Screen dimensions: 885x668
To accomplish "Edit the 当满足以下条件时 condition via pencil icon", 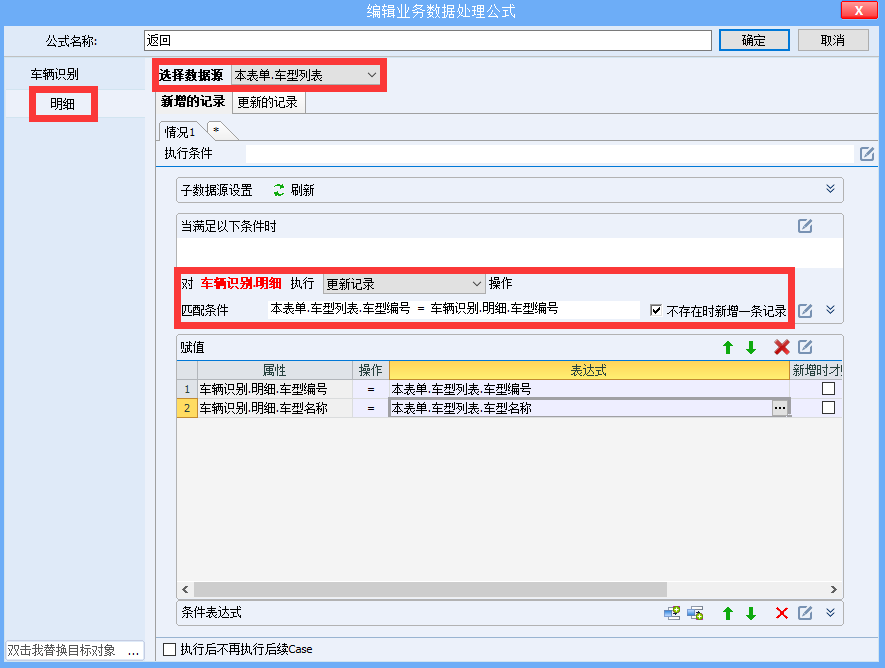I will (x=805, y=226).
